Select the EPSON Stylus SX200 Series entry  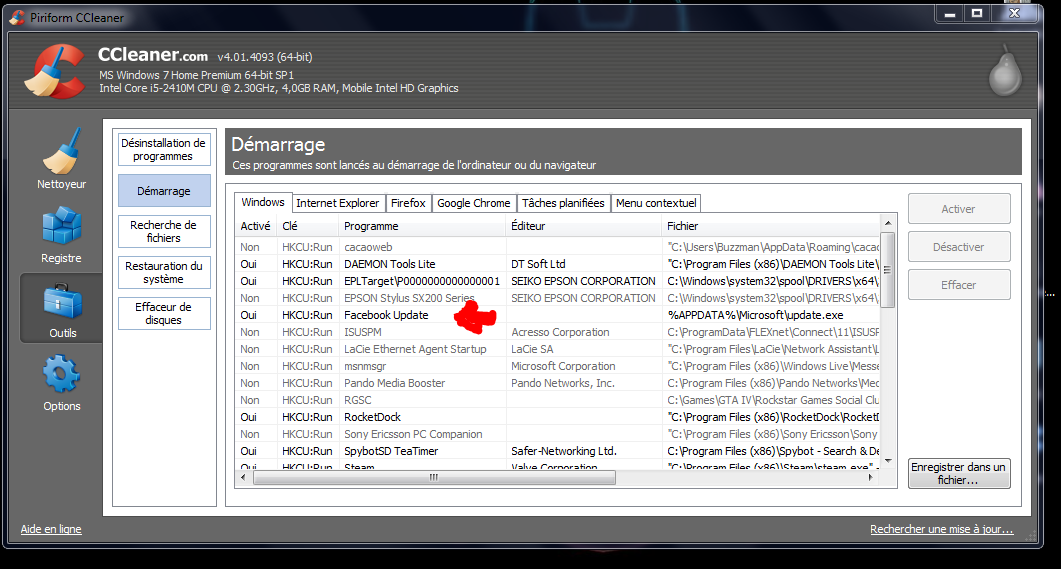(558, 298)
